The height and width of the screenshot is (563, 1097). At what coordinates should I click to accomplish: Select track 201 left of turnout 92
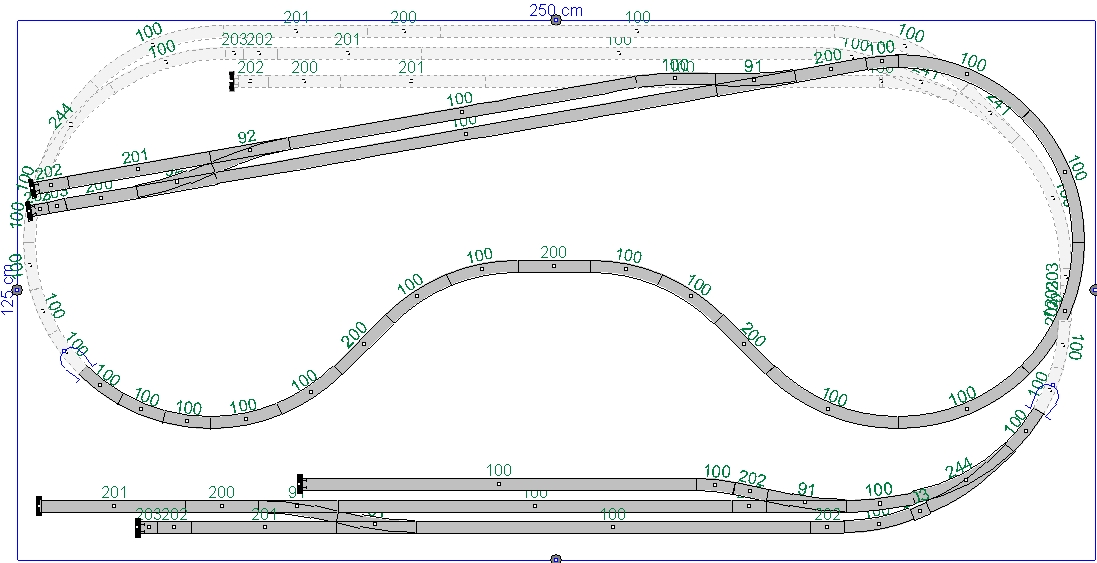click(138, 169)
